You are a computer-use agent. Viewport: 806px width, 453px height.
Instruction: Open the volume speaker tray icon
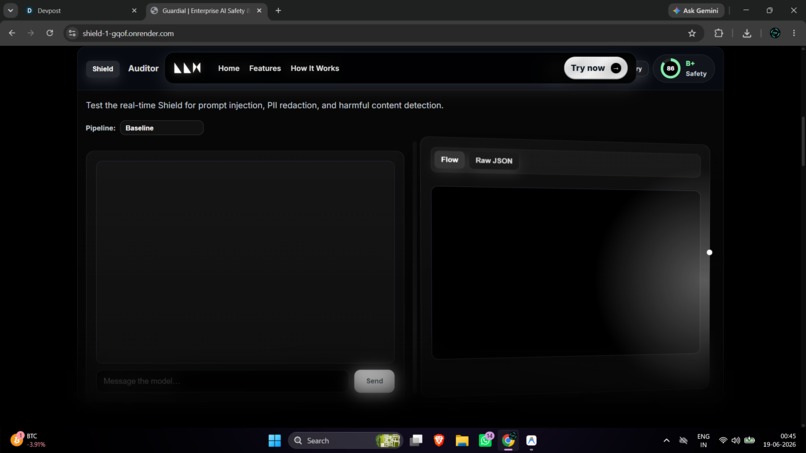click(x=736, y=441)
